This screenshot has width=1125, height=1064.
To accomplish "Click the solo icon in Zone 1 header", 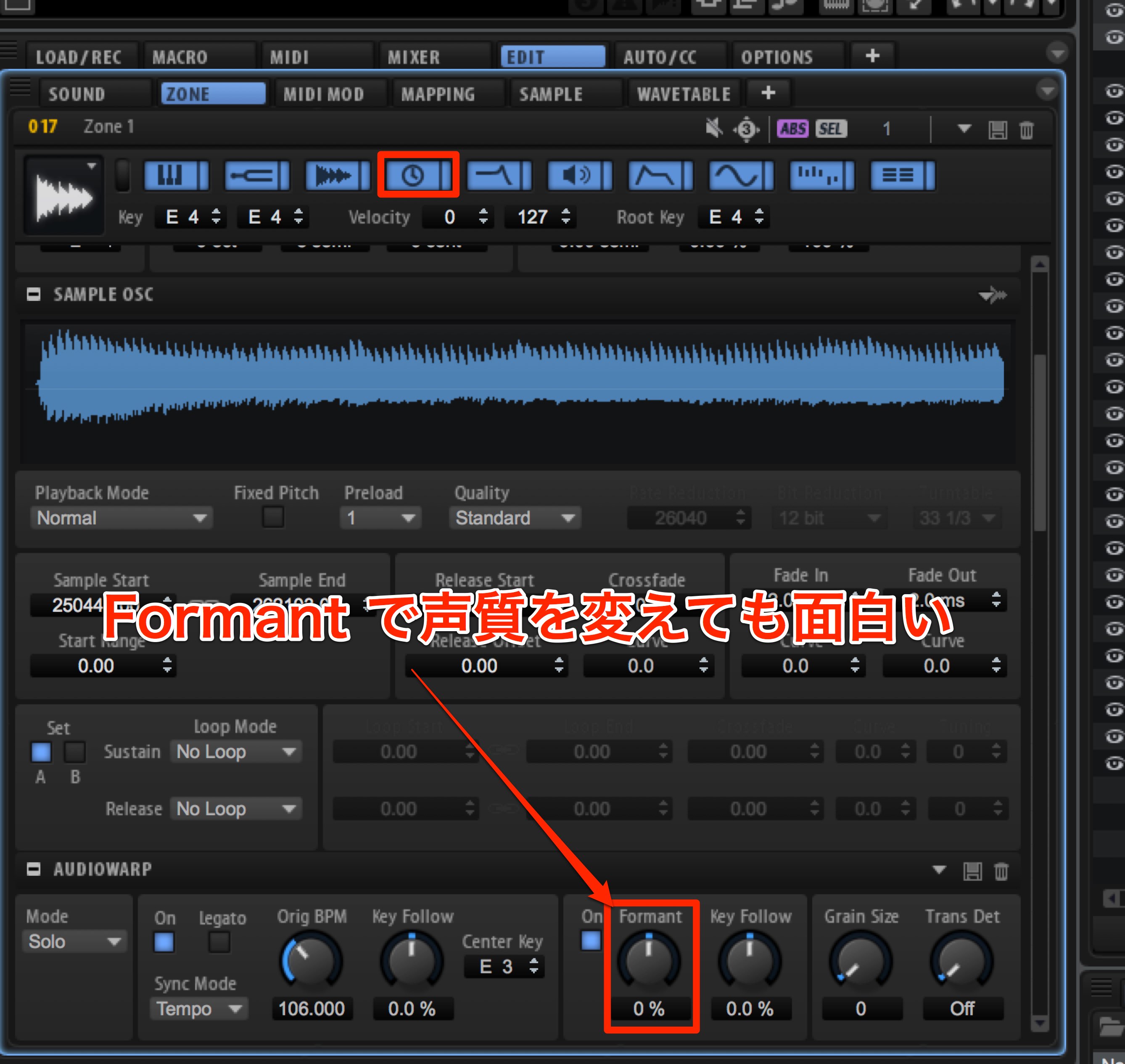I will (747, 129).
